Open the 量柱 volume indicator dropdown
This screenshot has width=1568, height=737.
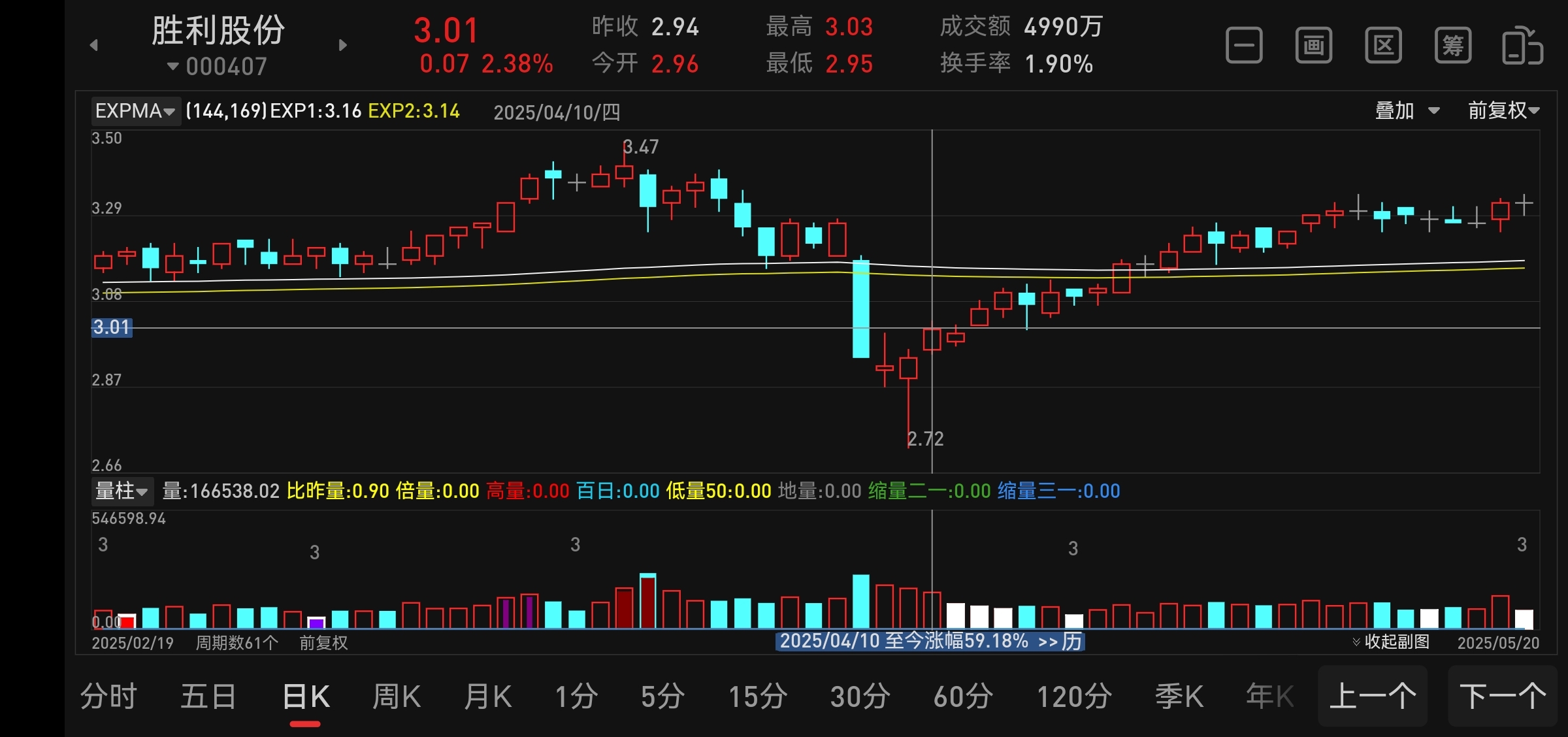[x=122, y=491]
